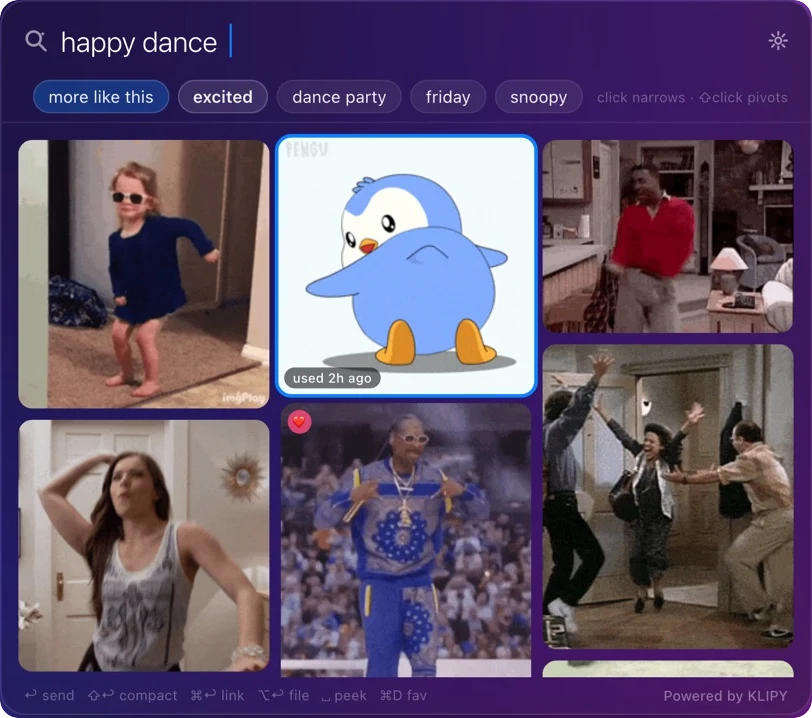
Task: Select the man in red sweater GIF
Action: [668, 236]
